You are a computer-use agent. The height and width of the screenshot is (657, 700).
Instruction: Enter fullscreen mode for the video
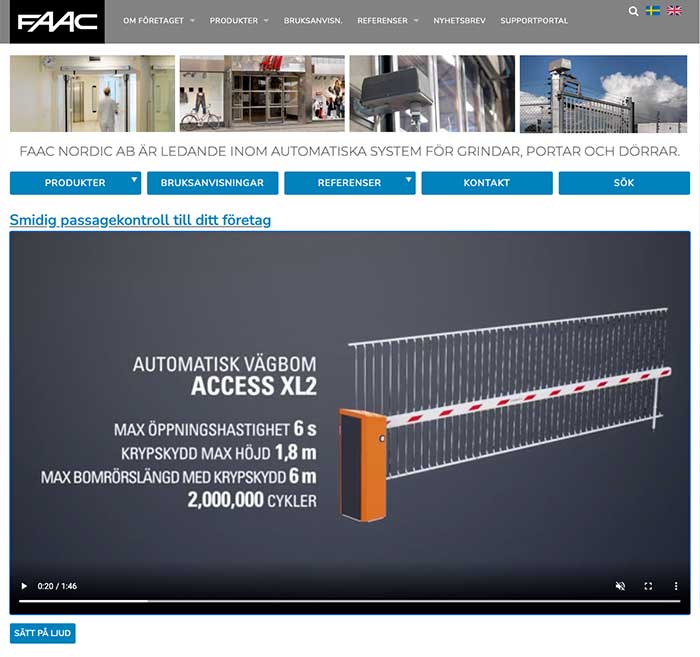[648, 586]
